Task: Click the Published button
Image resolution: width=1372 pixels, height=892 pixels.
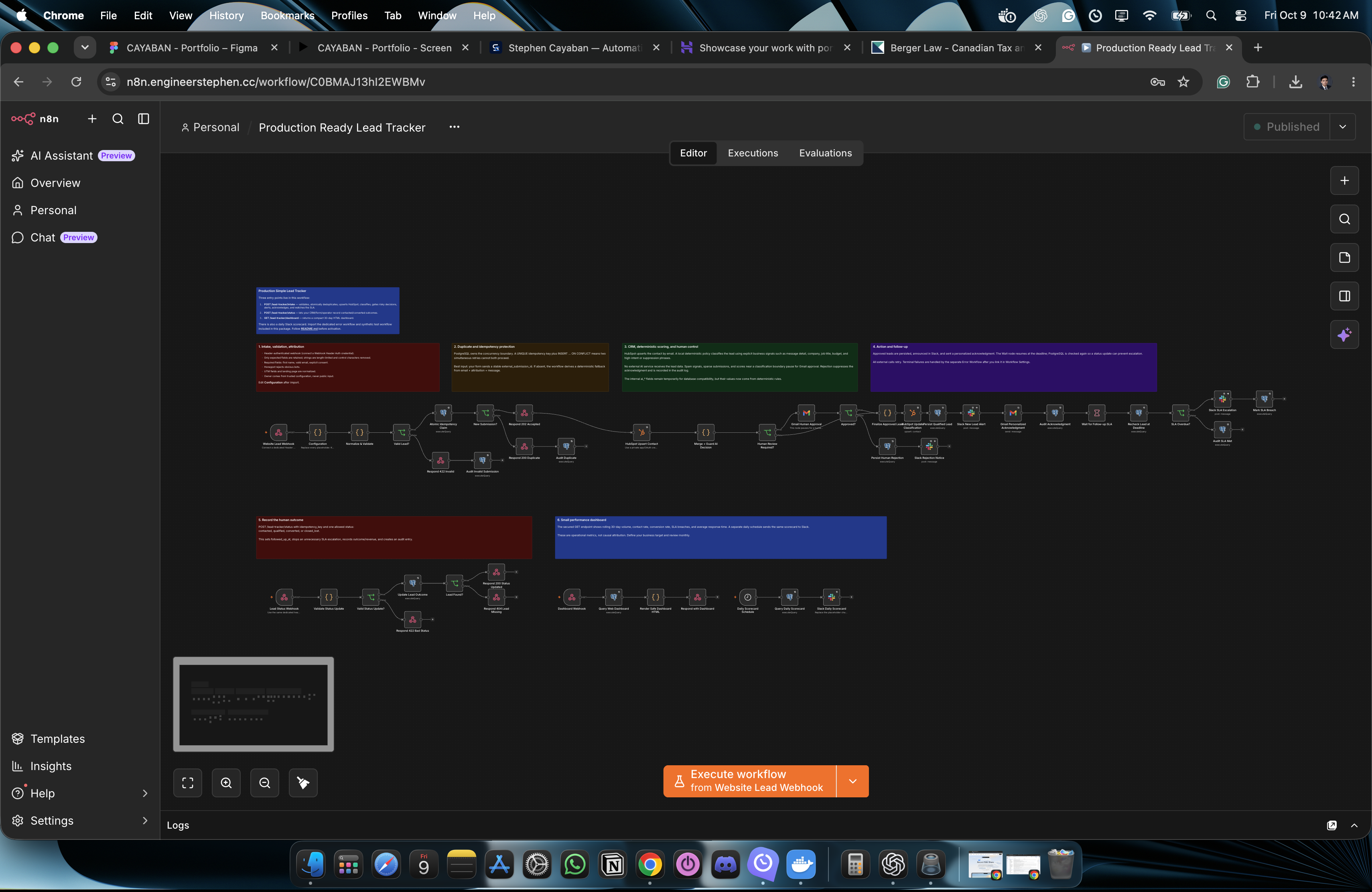Action: 1287,127
